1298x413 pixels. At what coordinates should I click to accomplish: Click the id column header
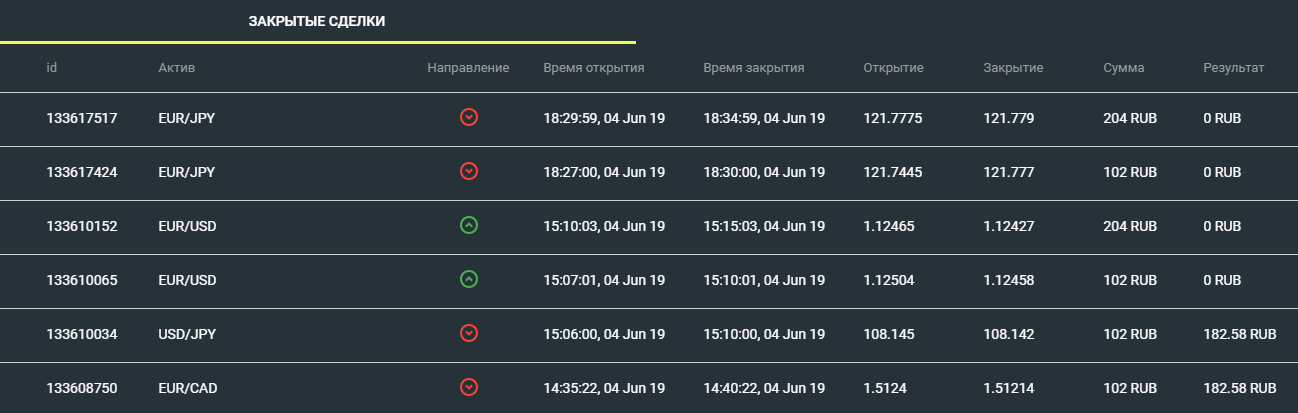coord(51,68)
